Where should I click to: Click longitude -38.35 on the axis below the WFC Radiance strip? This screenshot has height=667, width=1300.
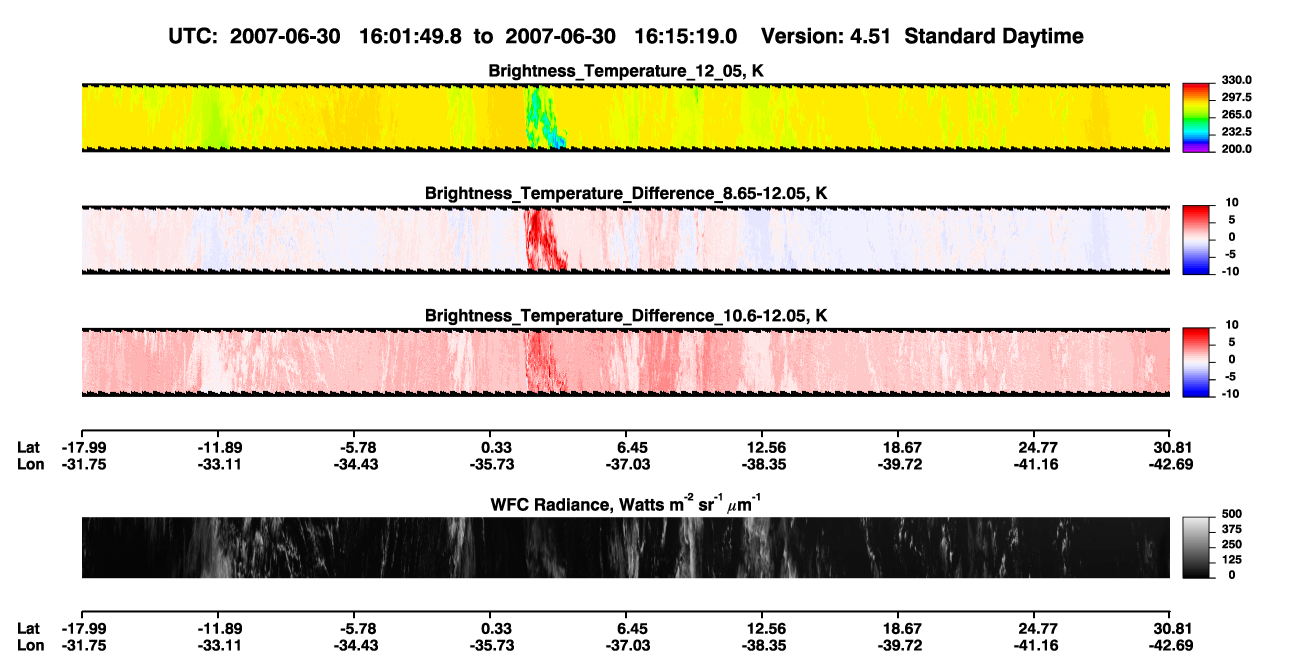(x=762, y=645)
